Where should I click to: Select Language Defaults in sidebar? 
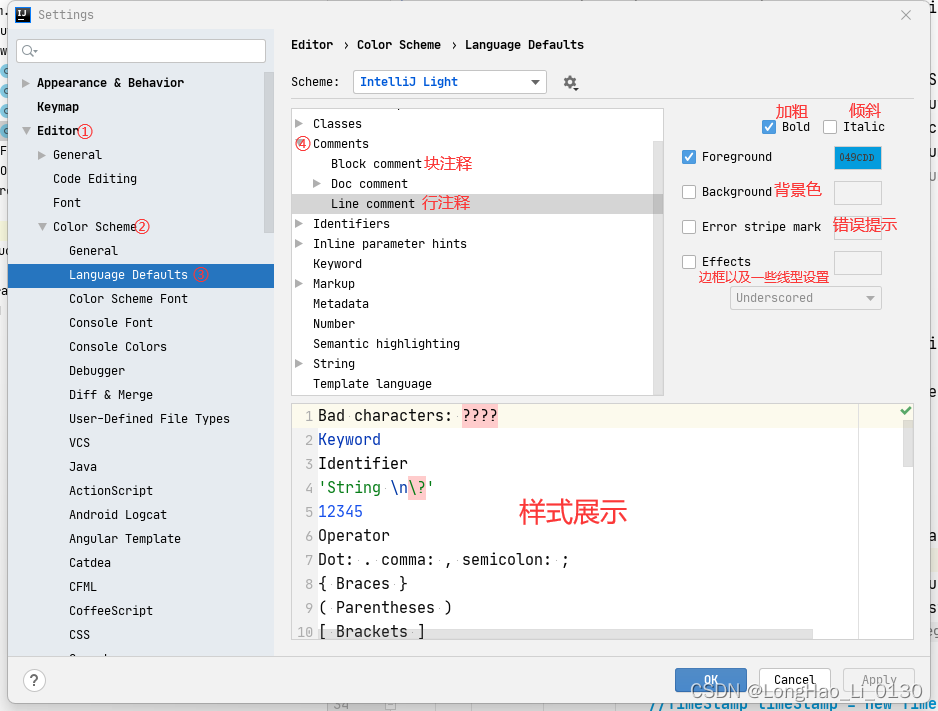(x=141, y=276)
